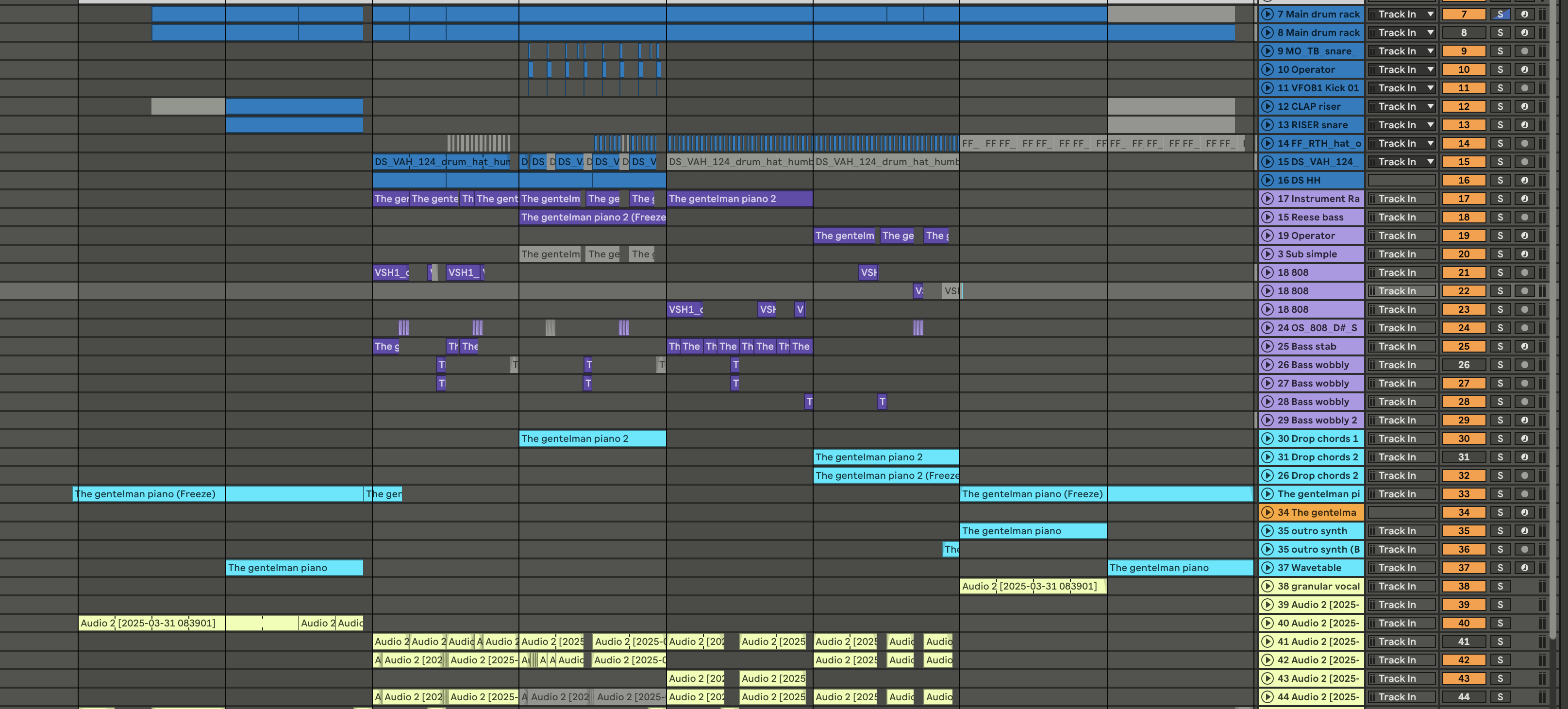
Task: Solo the 16 DS HH track
Action: (x=1501, y=180)
